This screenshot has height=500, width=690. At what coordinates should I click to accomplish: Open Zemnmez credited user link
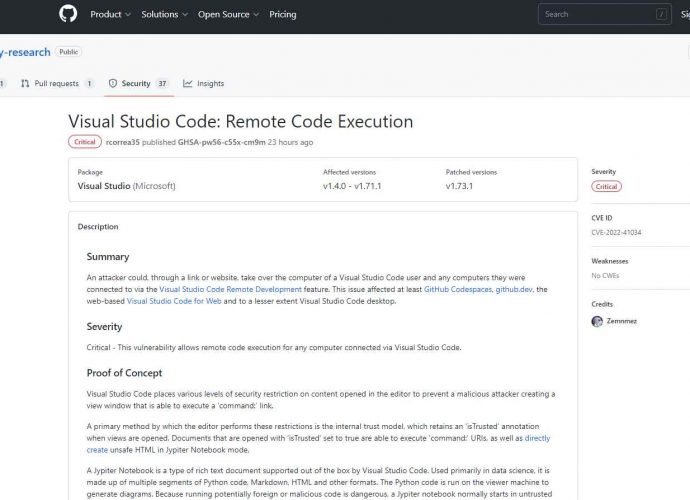(x=621, y=321)
